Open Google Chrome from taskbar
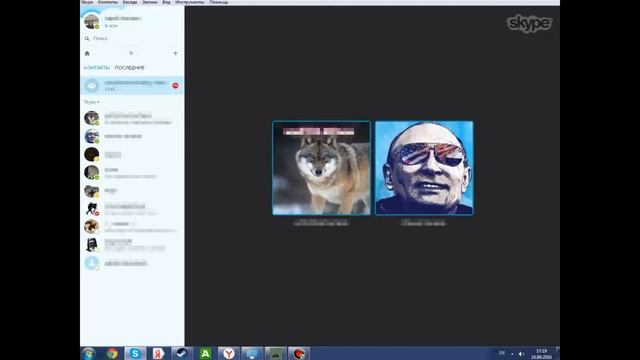640x360 pixels. 112,353
